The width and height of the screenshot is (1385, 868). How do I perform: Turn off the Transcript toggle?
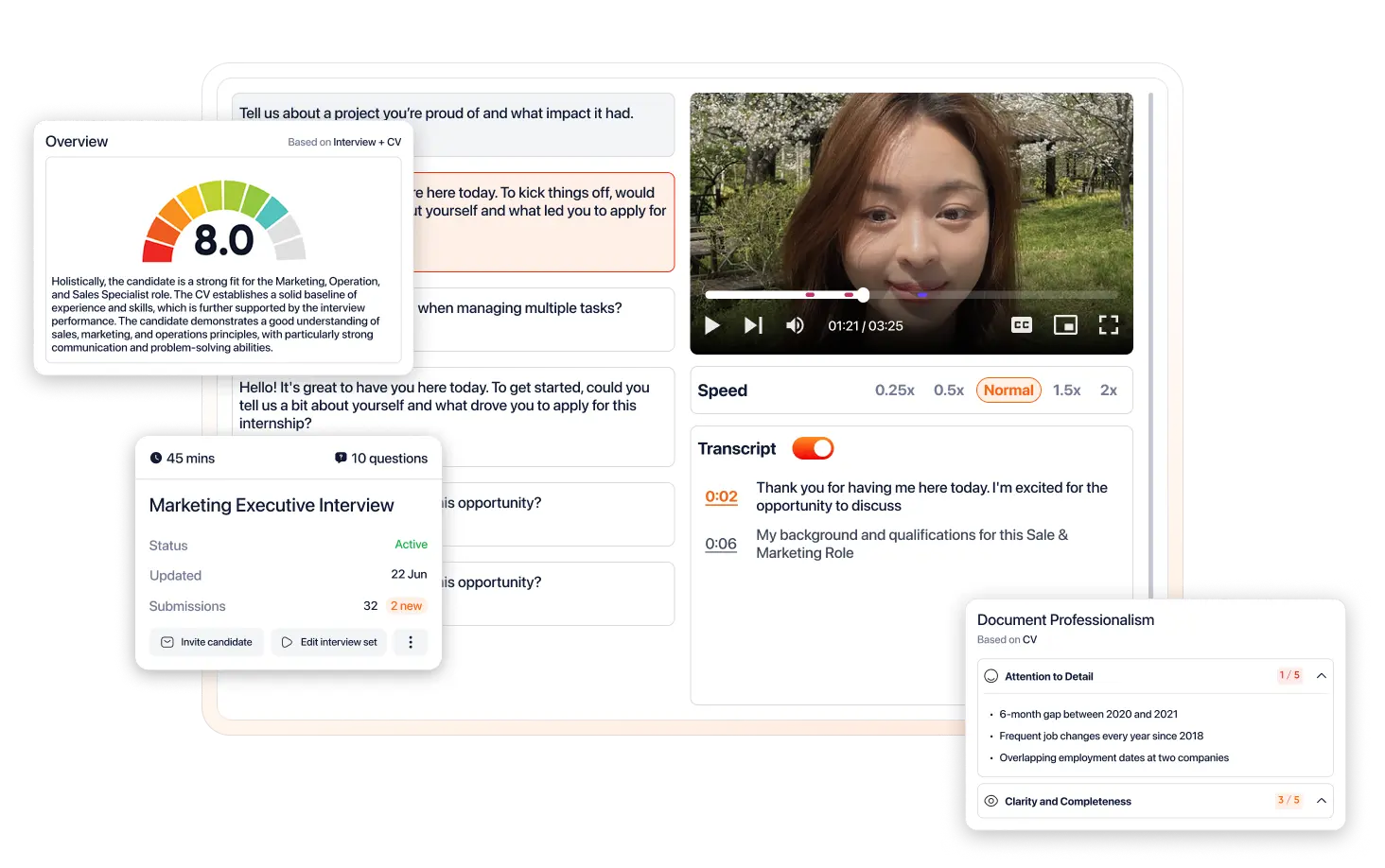click(812, 447)
